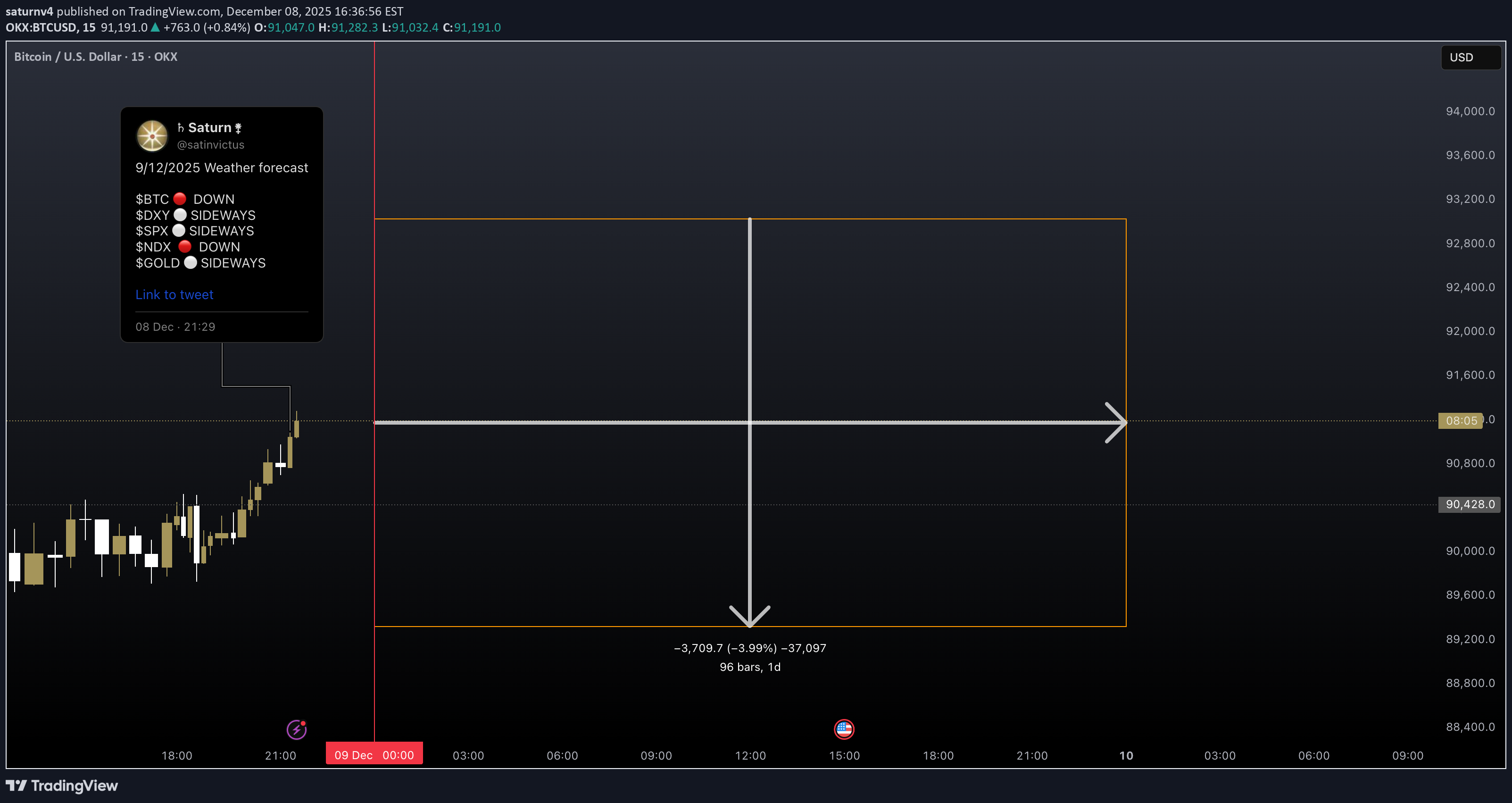
Task: Open the Link to tweet hyperlink
Action: coord(174,295)
